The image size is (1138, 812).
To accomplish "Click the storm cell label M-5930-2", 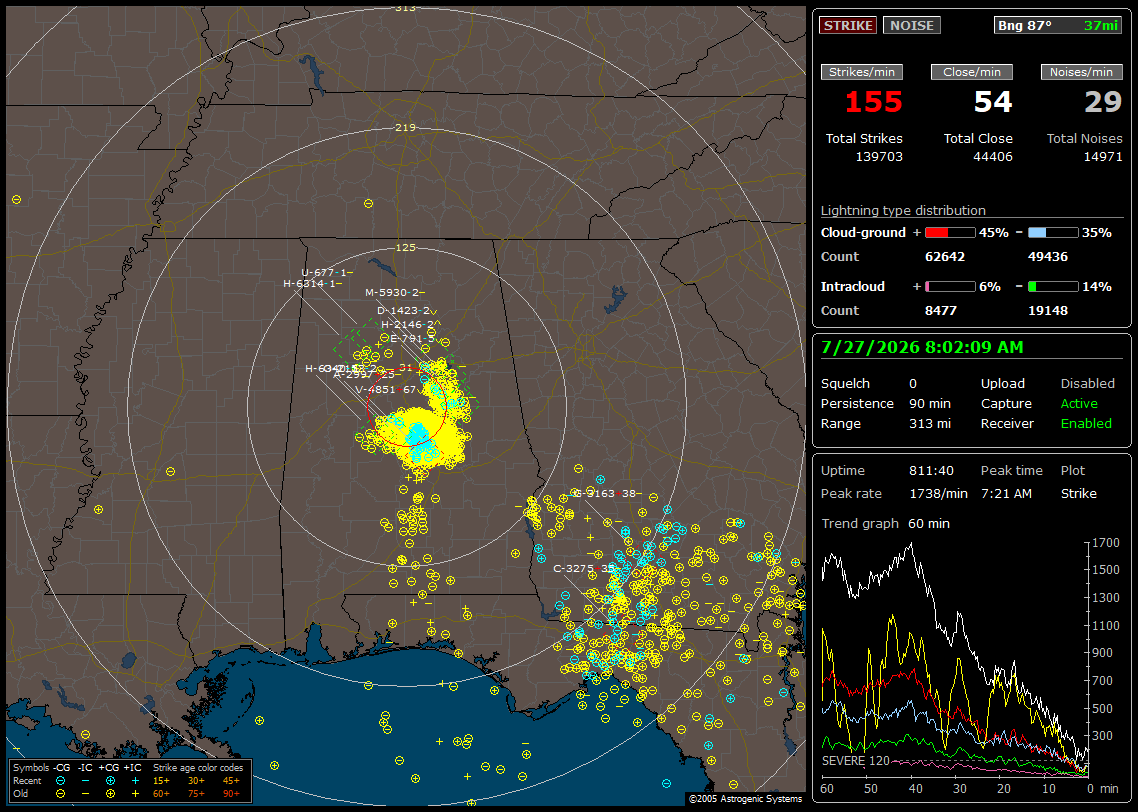I will (x=392, y=292).
